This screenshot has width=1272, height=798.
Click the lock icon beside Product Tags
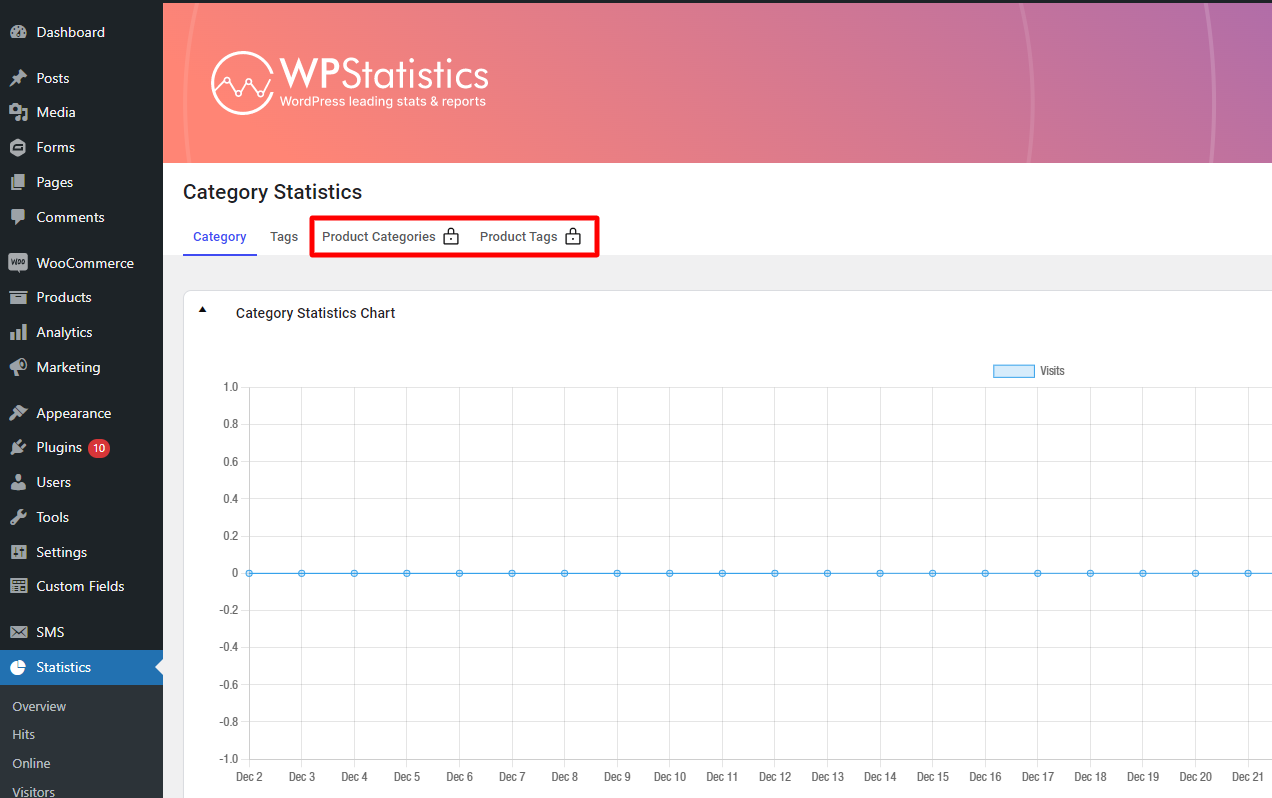pos(572,236)
